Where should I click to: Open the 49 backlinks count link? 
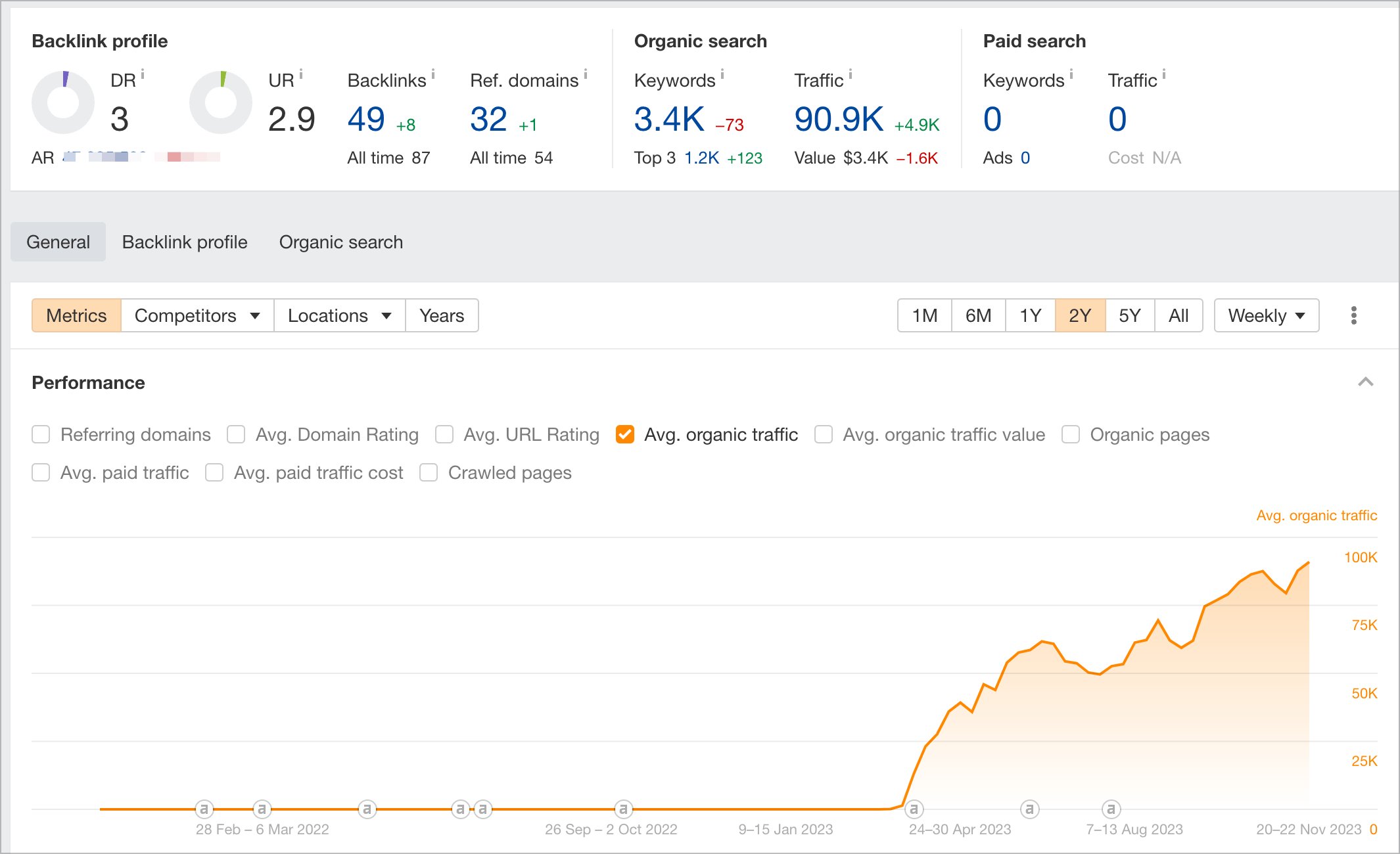366,119
